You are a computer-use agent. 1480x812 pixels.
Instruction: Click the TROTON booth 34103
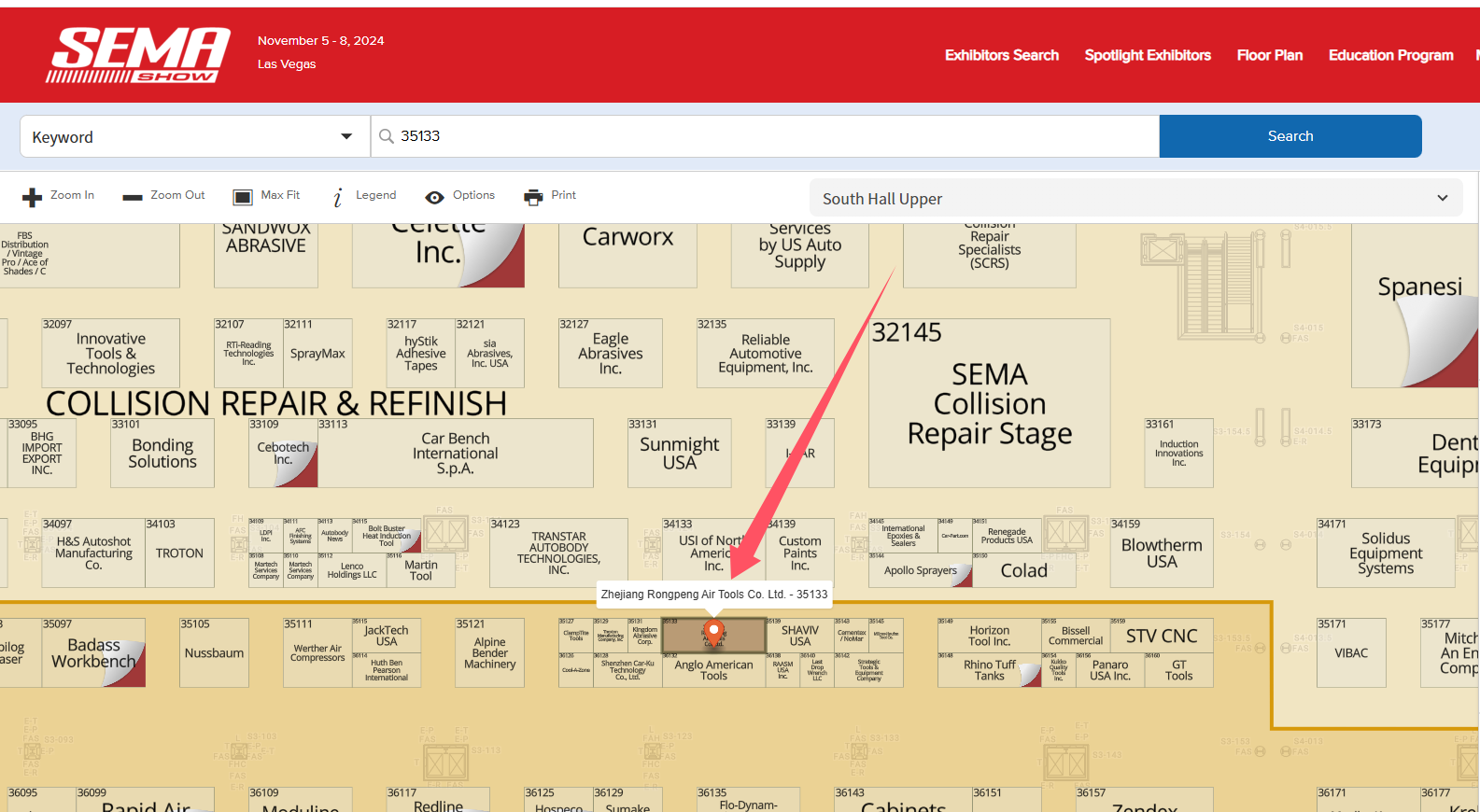(179, 553)
